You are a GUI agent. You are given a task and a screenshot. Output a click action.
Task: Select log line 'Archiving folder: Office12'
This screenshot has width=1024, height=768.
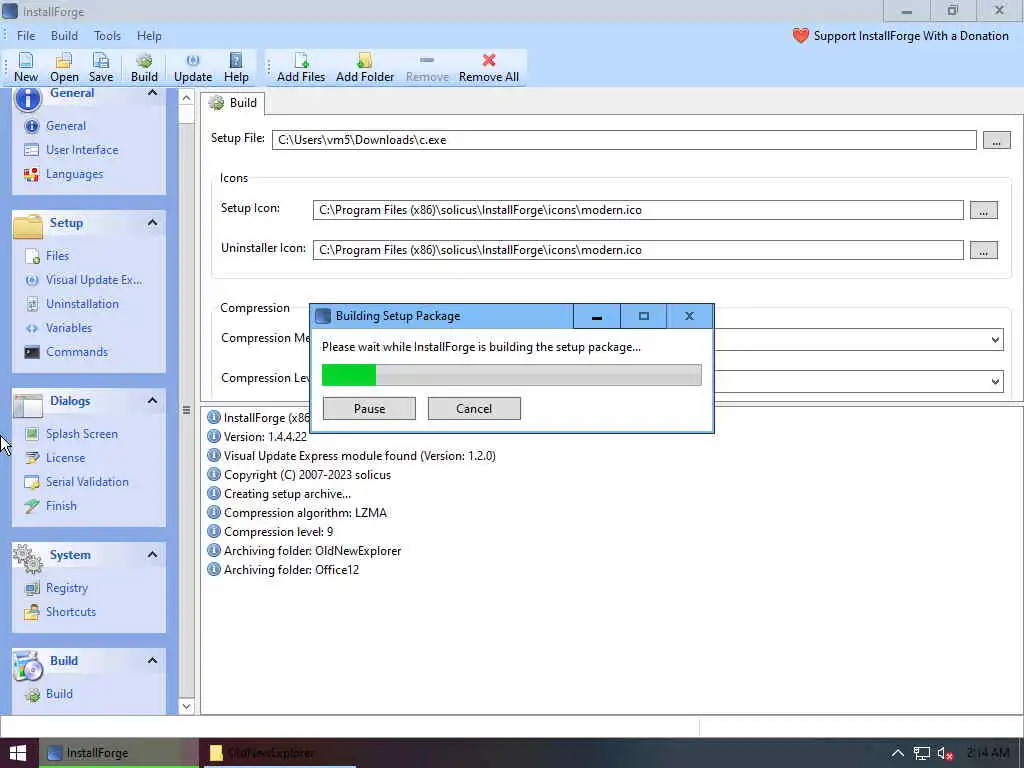pyautogui.click(x=283, y=570)
